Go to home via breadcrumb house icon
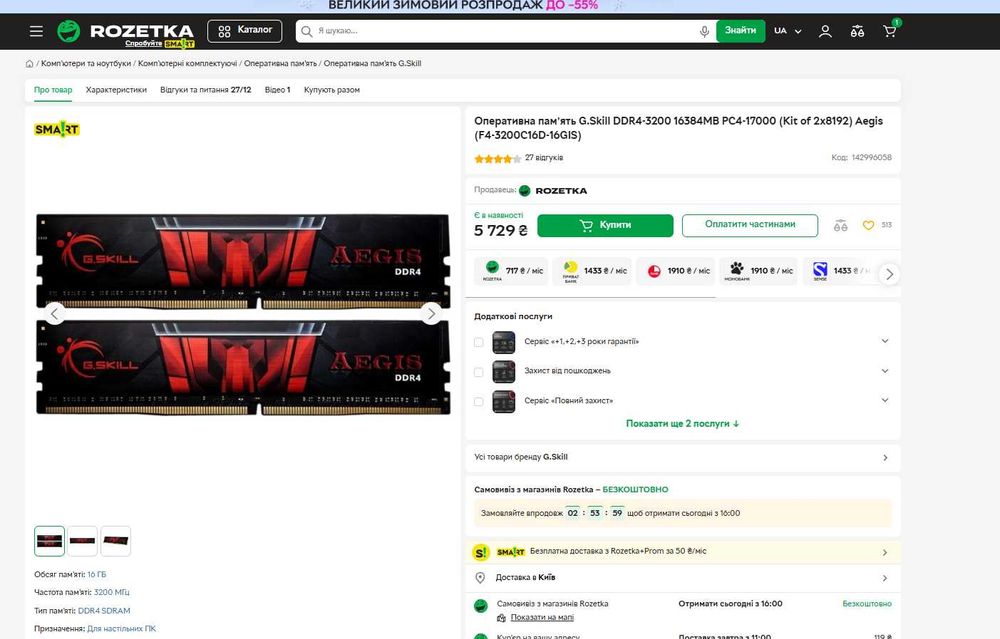This screenshot has width=1000, height=639. point(29,63)
